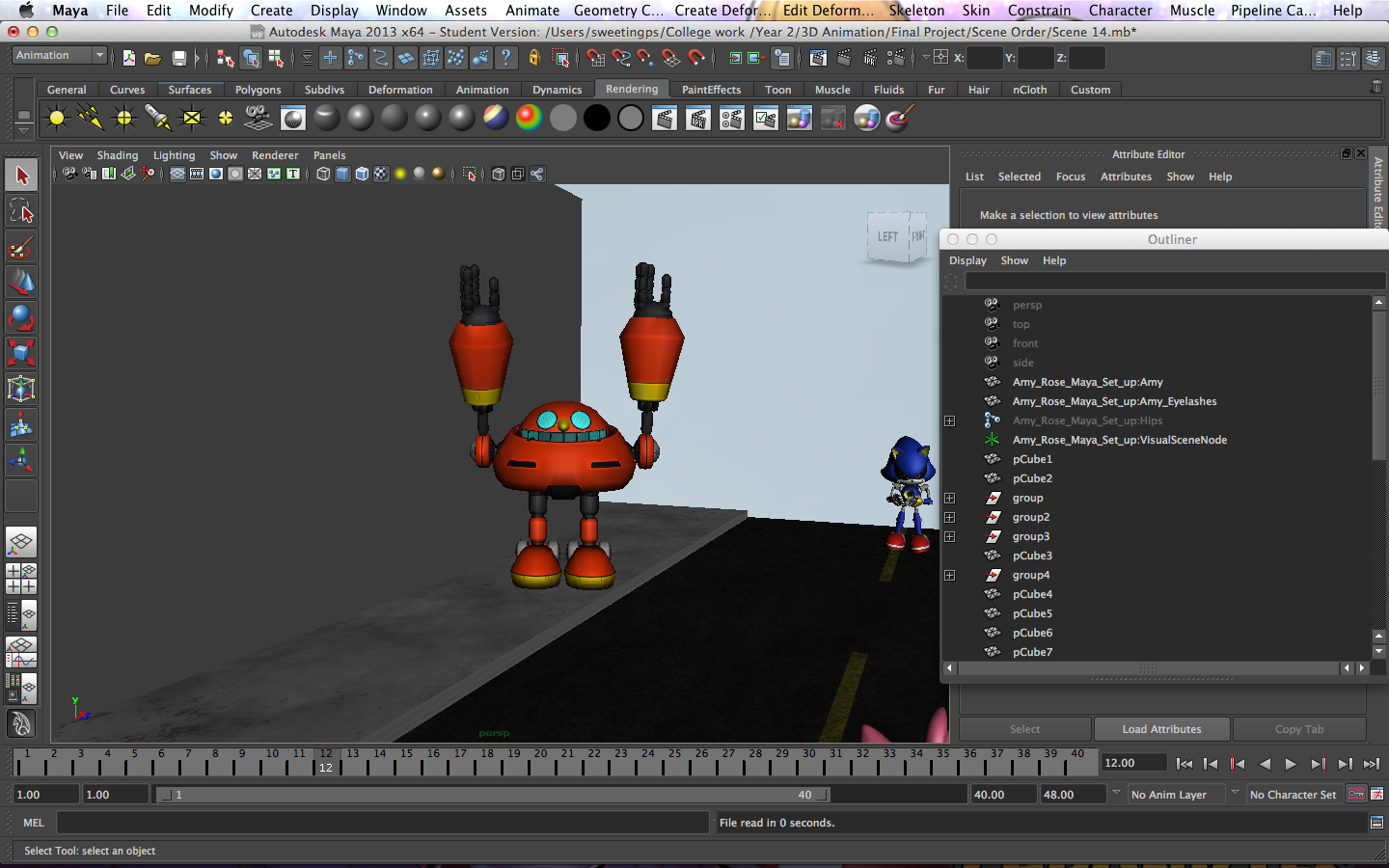The width and height of the screenshot is (1389, 868).
Task: Expand the group2 node in Outliner
Action: [950, 517]
